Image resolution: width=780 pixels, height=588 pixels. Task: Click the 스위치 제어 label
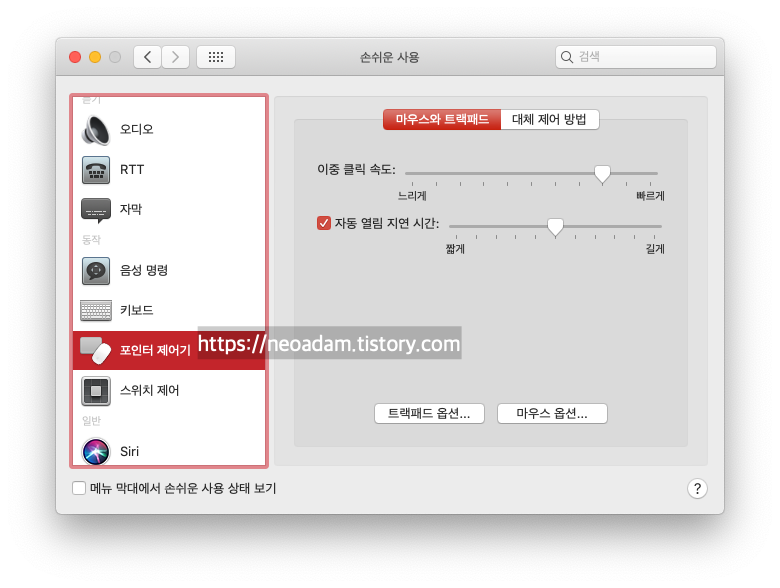pos(149,391)
